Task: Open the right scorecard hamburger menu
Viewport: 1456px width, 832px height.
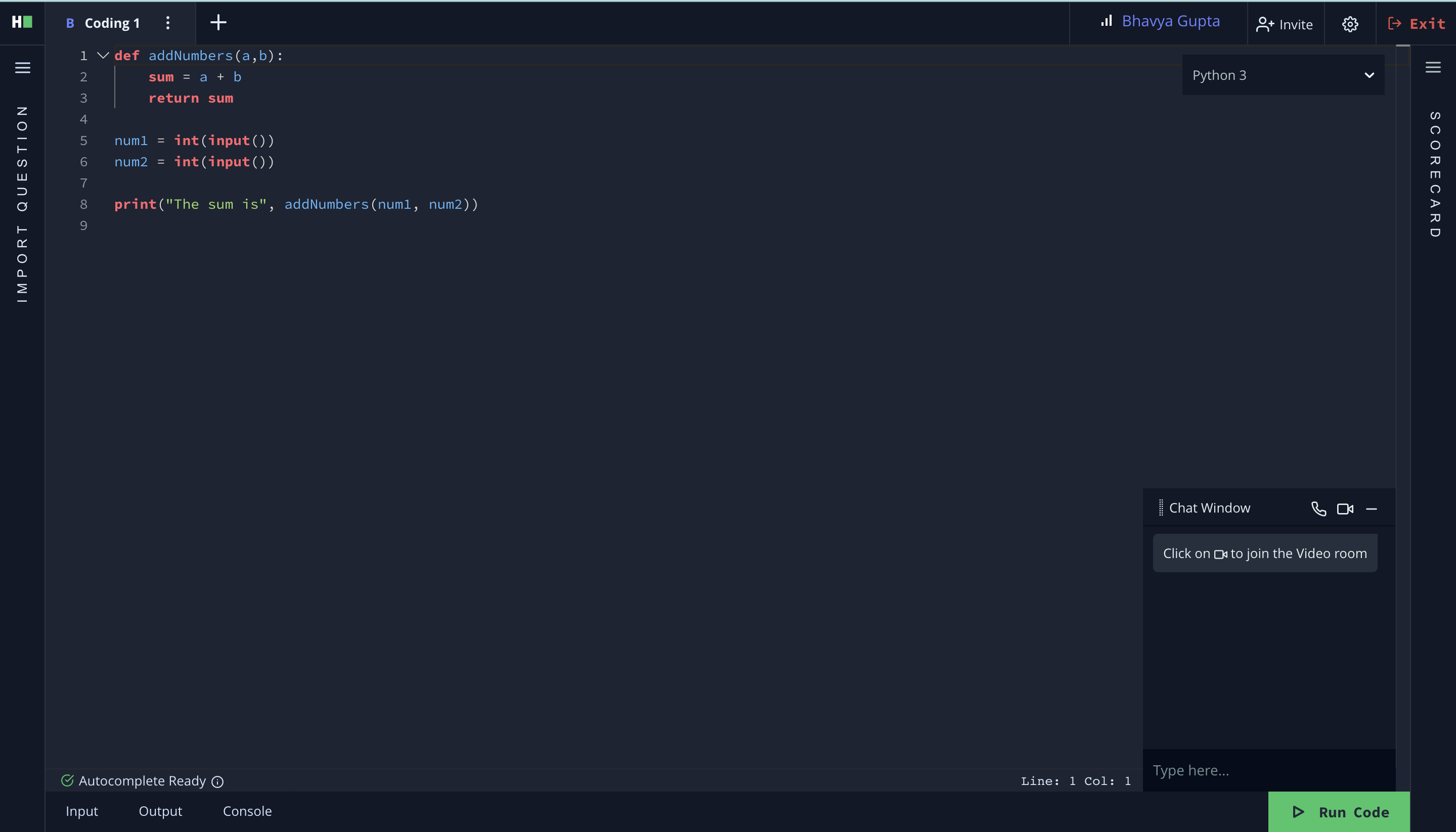Action: coord(1433,67)
